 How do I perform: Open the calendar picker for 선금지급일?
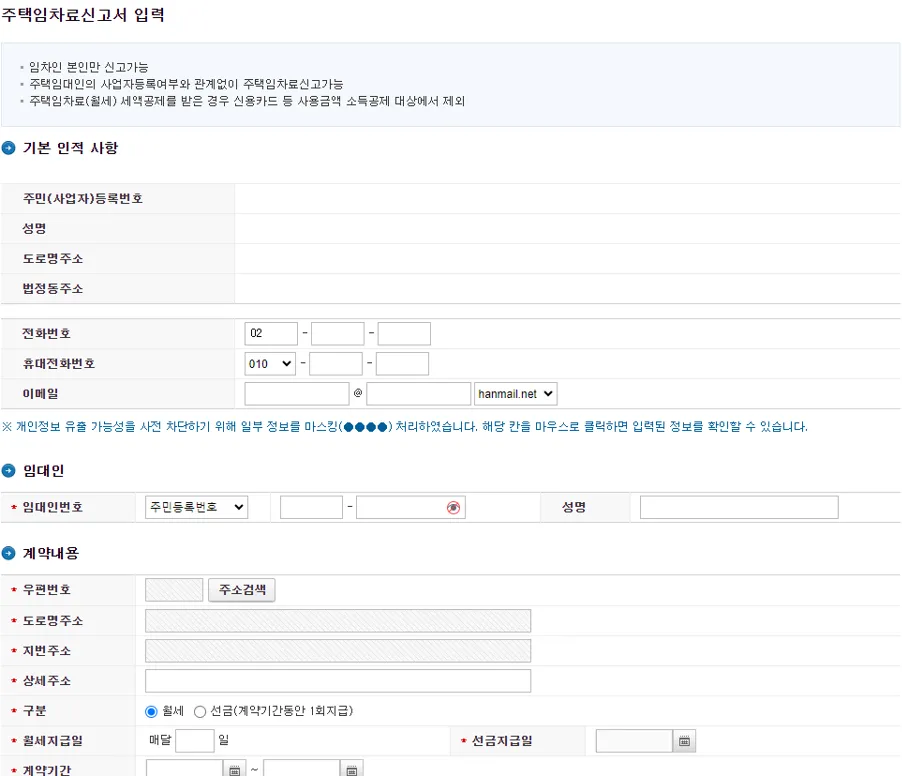[x=683, y=740]
